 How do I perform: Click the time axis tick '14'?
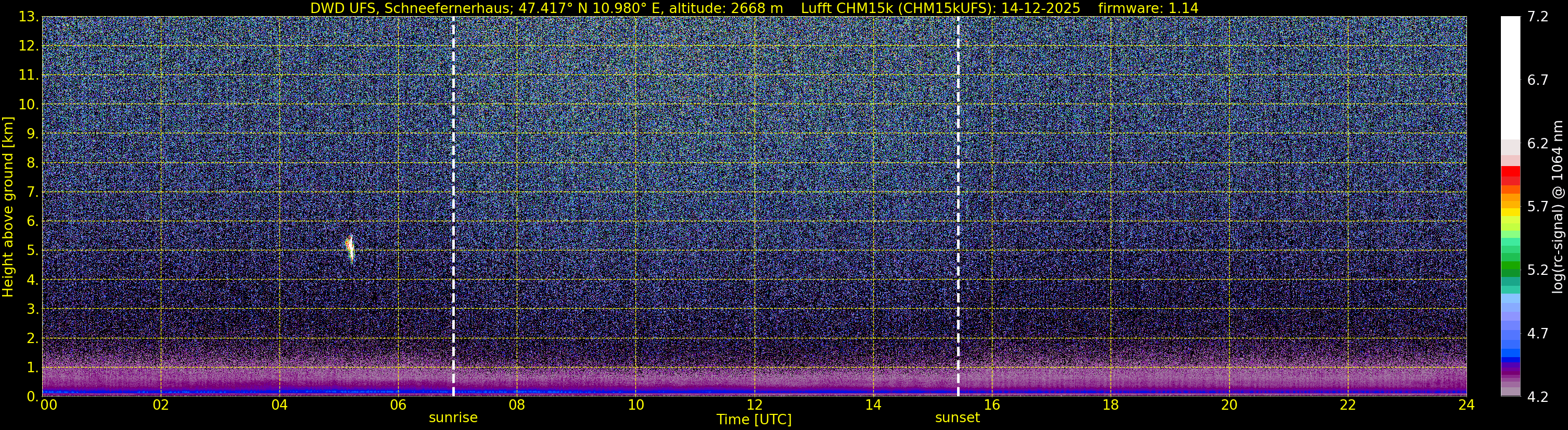point(873,405)
